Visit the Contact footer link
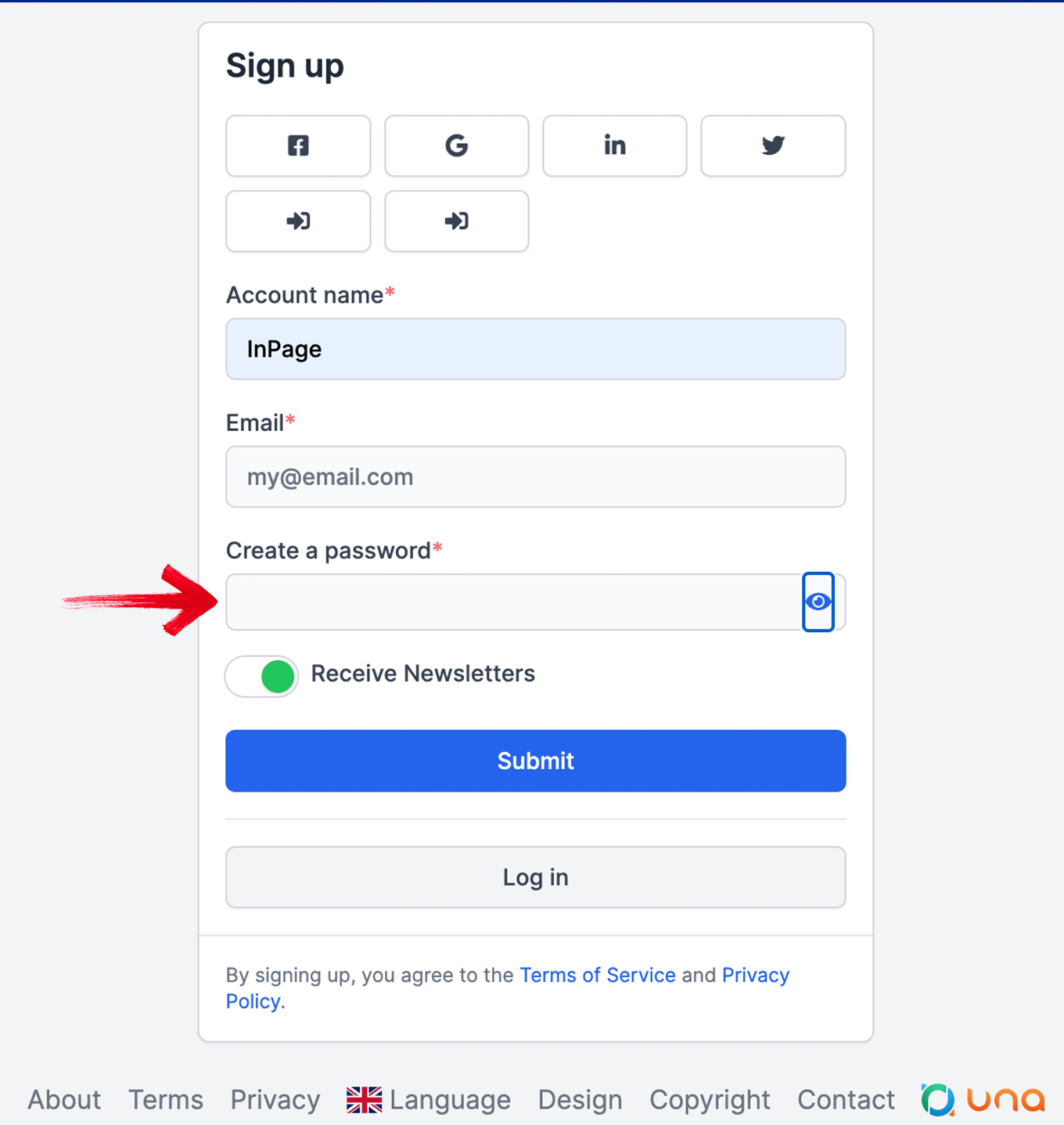Image resolution: width=1064 pixels, height=1125 pixels. 846,1100
